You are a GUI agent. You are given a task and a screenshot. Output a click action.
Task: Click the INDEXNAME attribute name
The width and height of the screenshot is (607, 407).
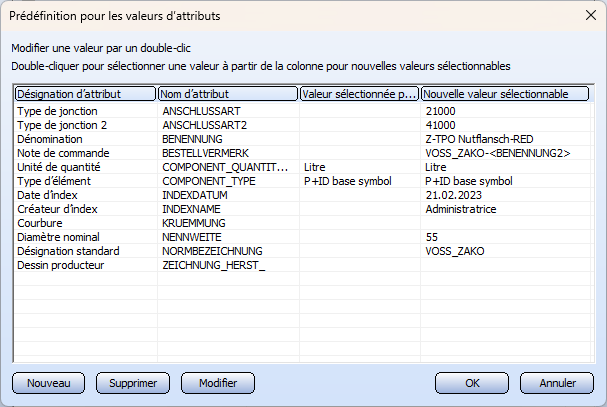[x=191, y=209]
